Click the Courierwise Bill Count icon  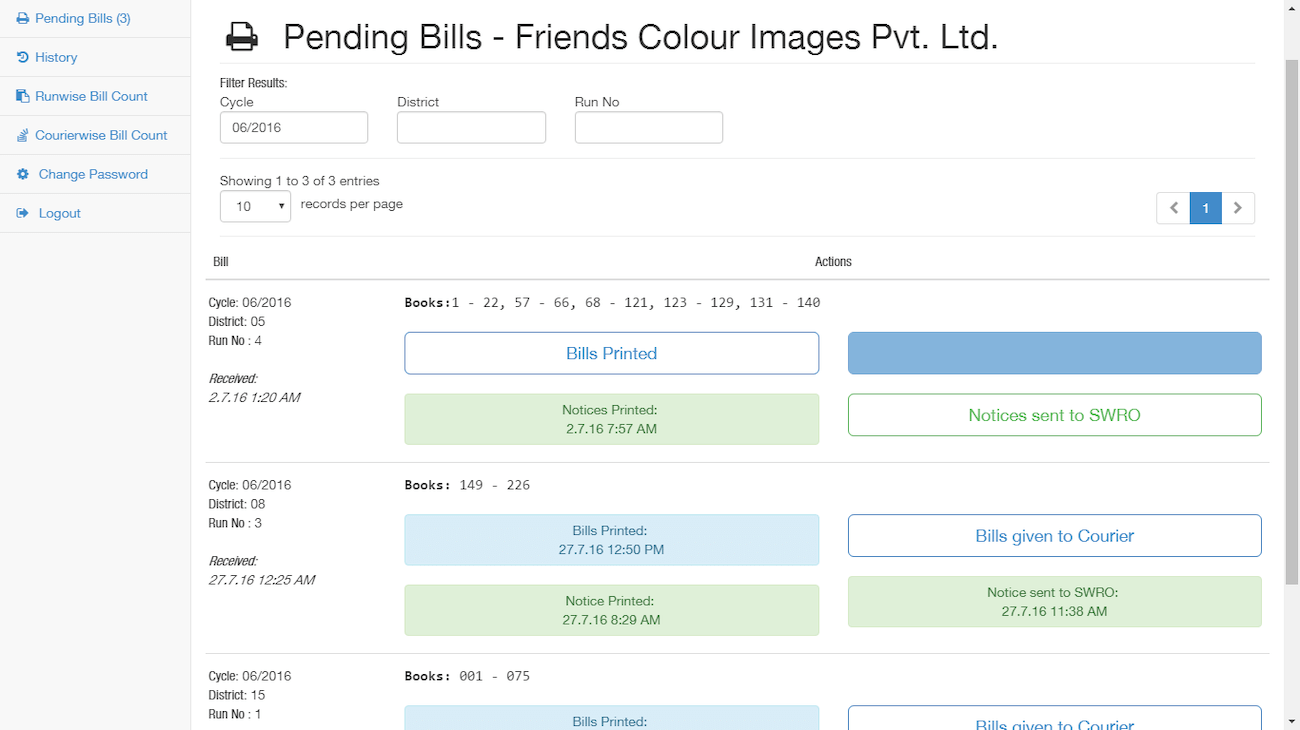point(22,136)
